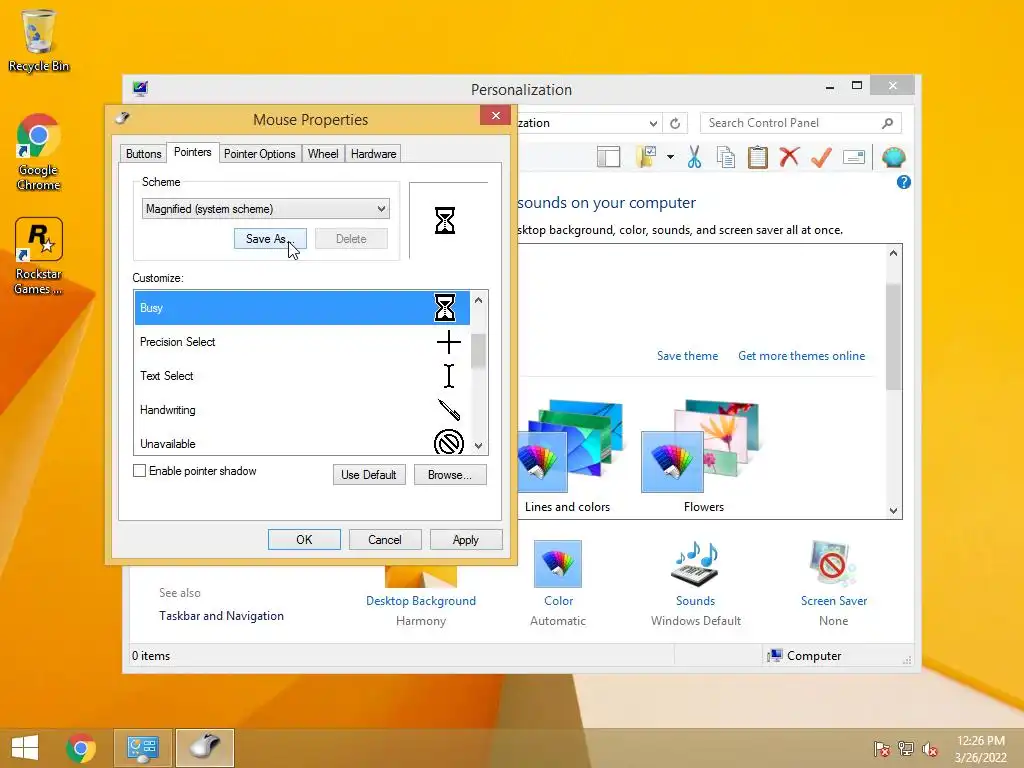1024x768 pixels.
Task: Click the Copy icon in Personalization toolbar
Action: [x=726, y=157]
